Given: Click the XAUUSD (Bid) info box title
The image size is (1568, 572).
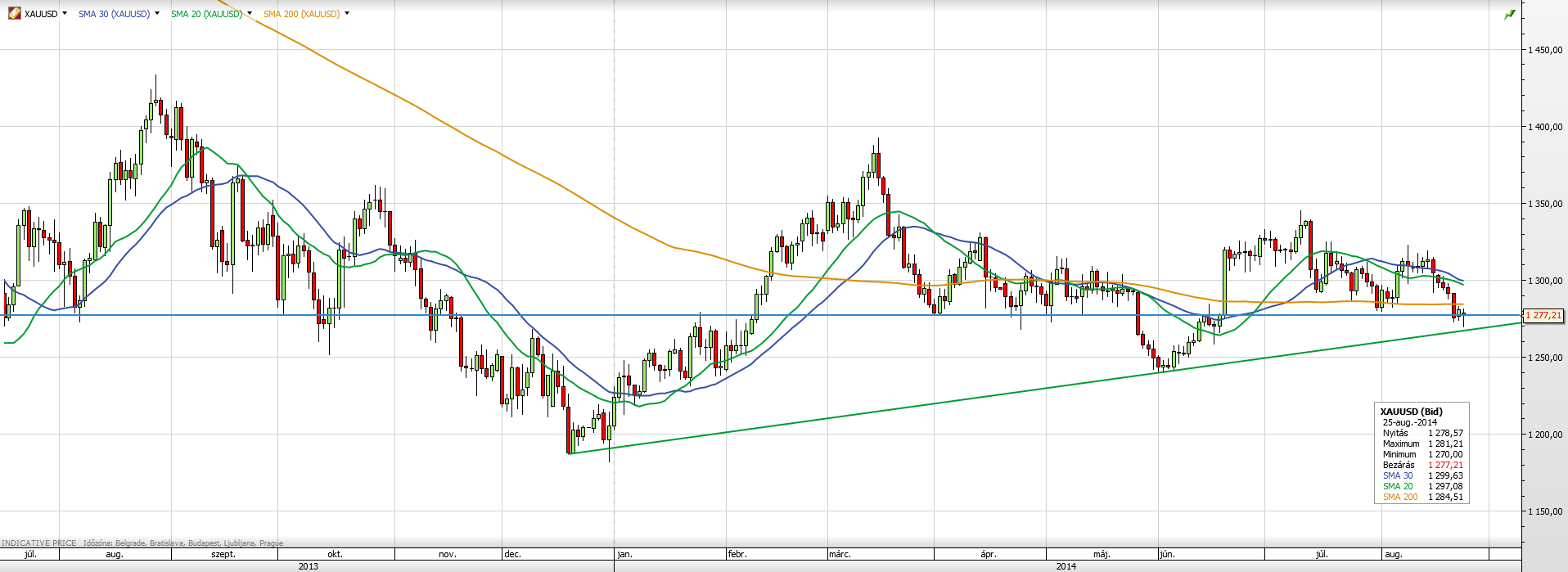Looking at the screenshot, I should pos(1411,412).
